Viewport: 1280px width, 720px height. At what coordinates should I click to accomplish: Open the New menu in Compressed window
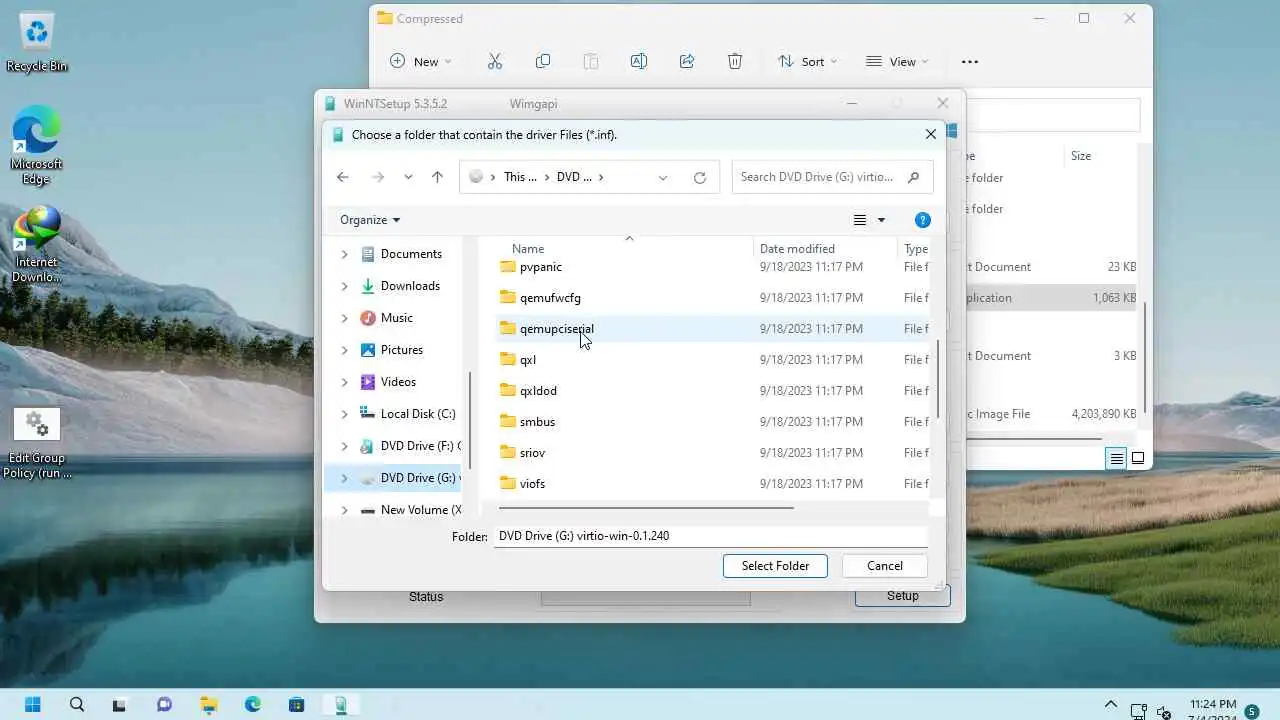click(x=421, y=61)
